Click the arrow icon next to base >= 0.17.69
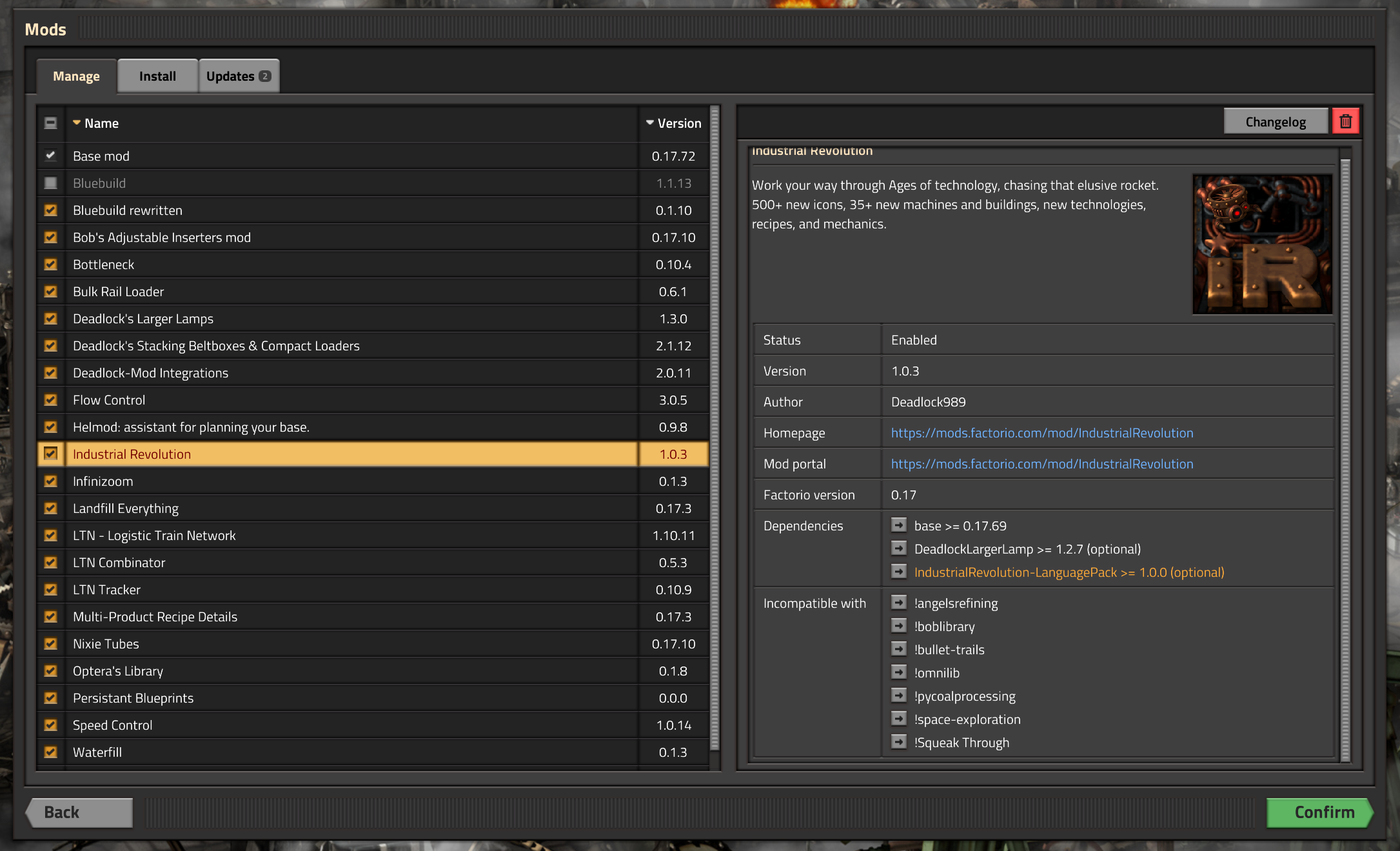This screenshot has width=1400, height=851. [899, 525]
